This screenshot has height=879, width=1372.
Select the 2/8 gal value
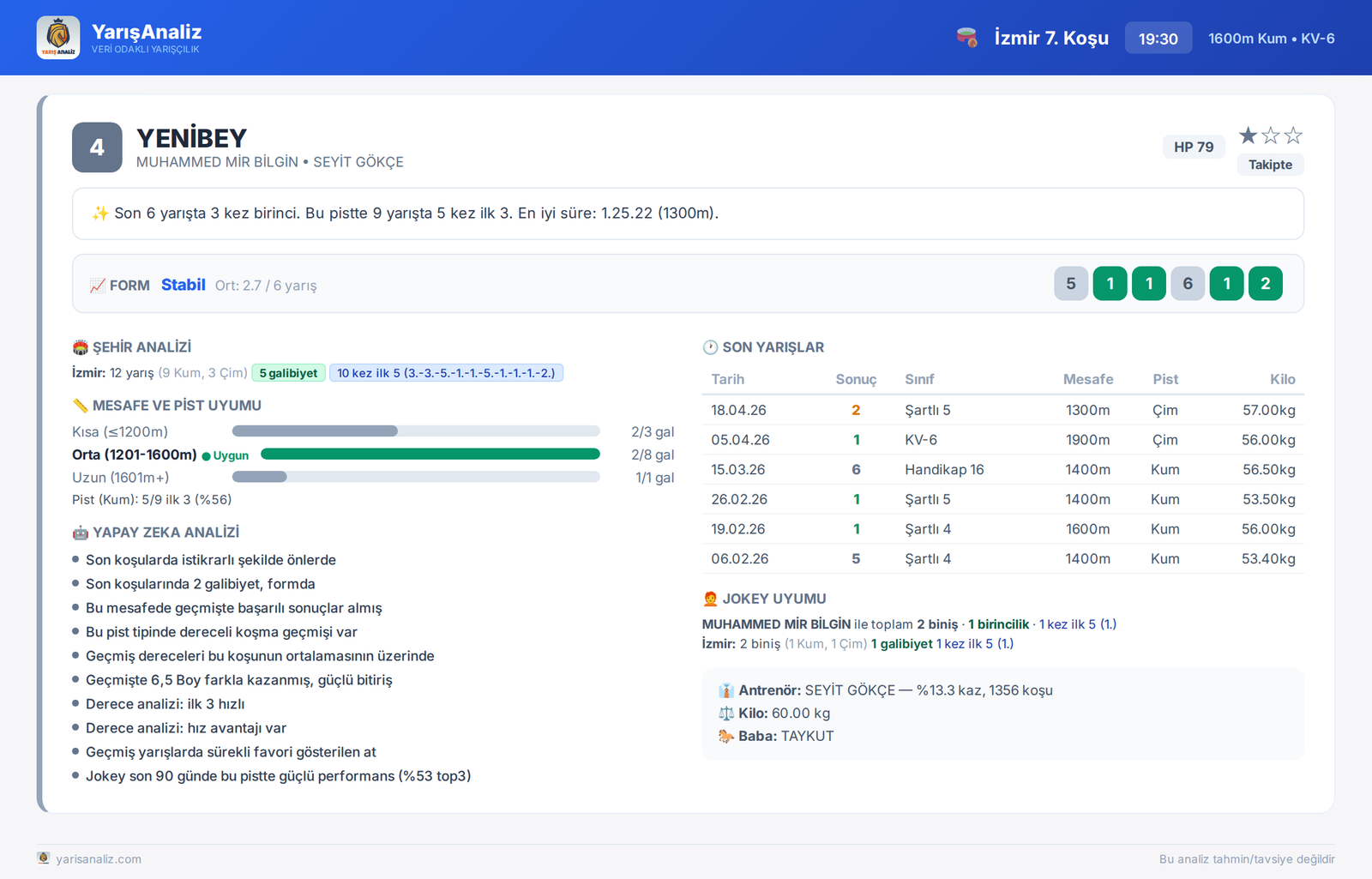coord(653,455)
